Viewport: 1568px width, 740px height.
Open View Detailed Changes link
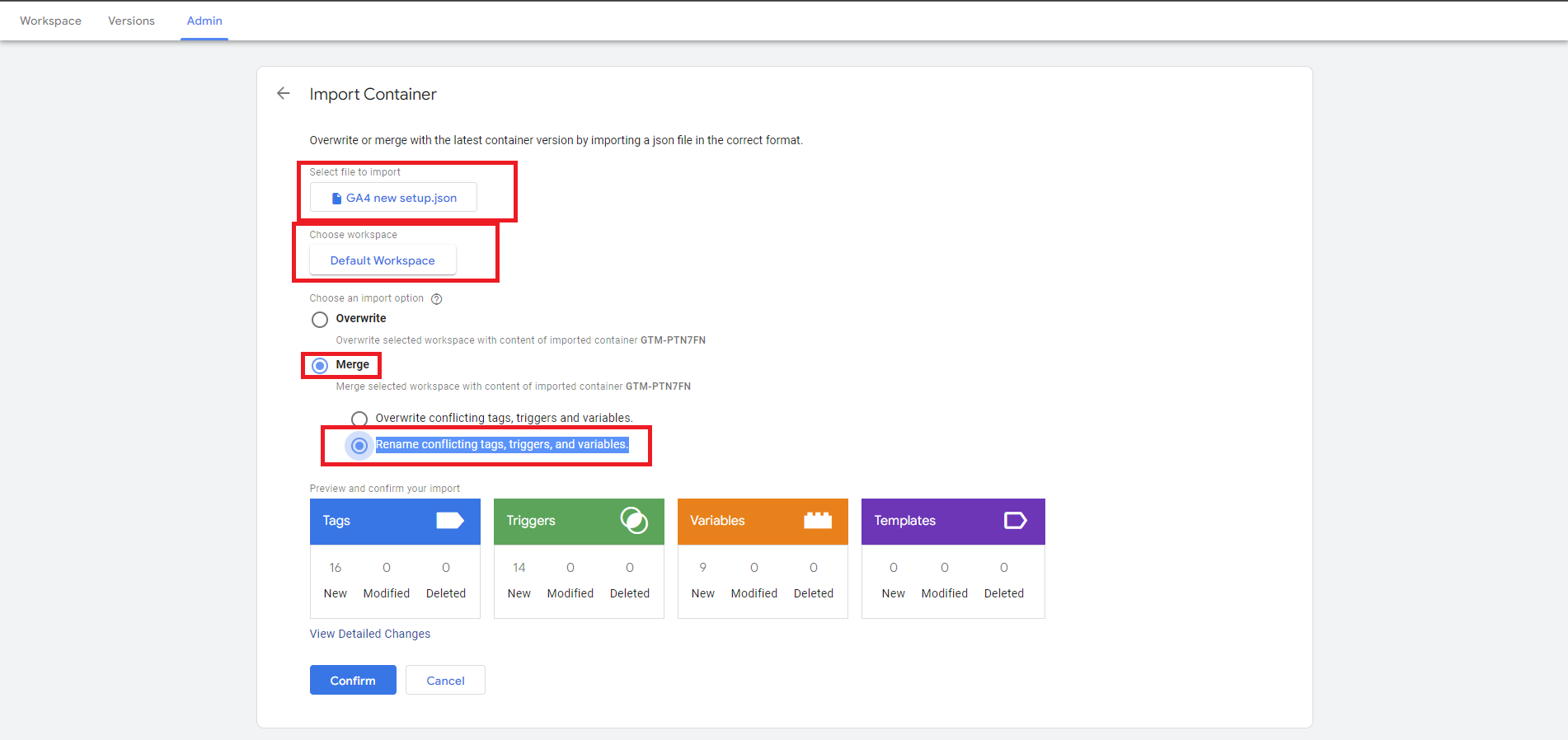[370, 634]
